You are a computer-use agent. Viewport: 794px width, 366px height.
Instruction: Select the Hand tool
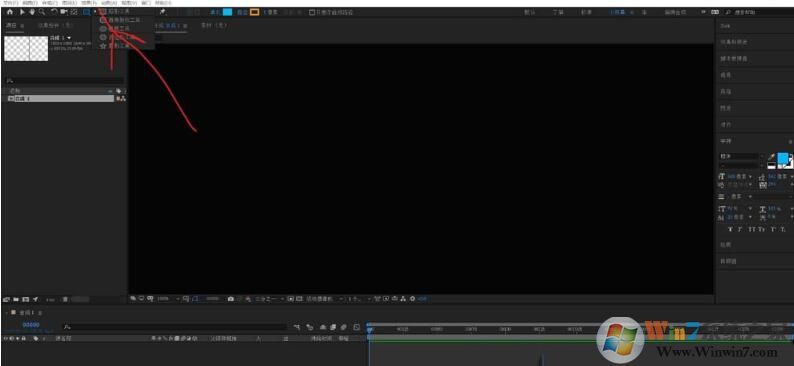32,12
